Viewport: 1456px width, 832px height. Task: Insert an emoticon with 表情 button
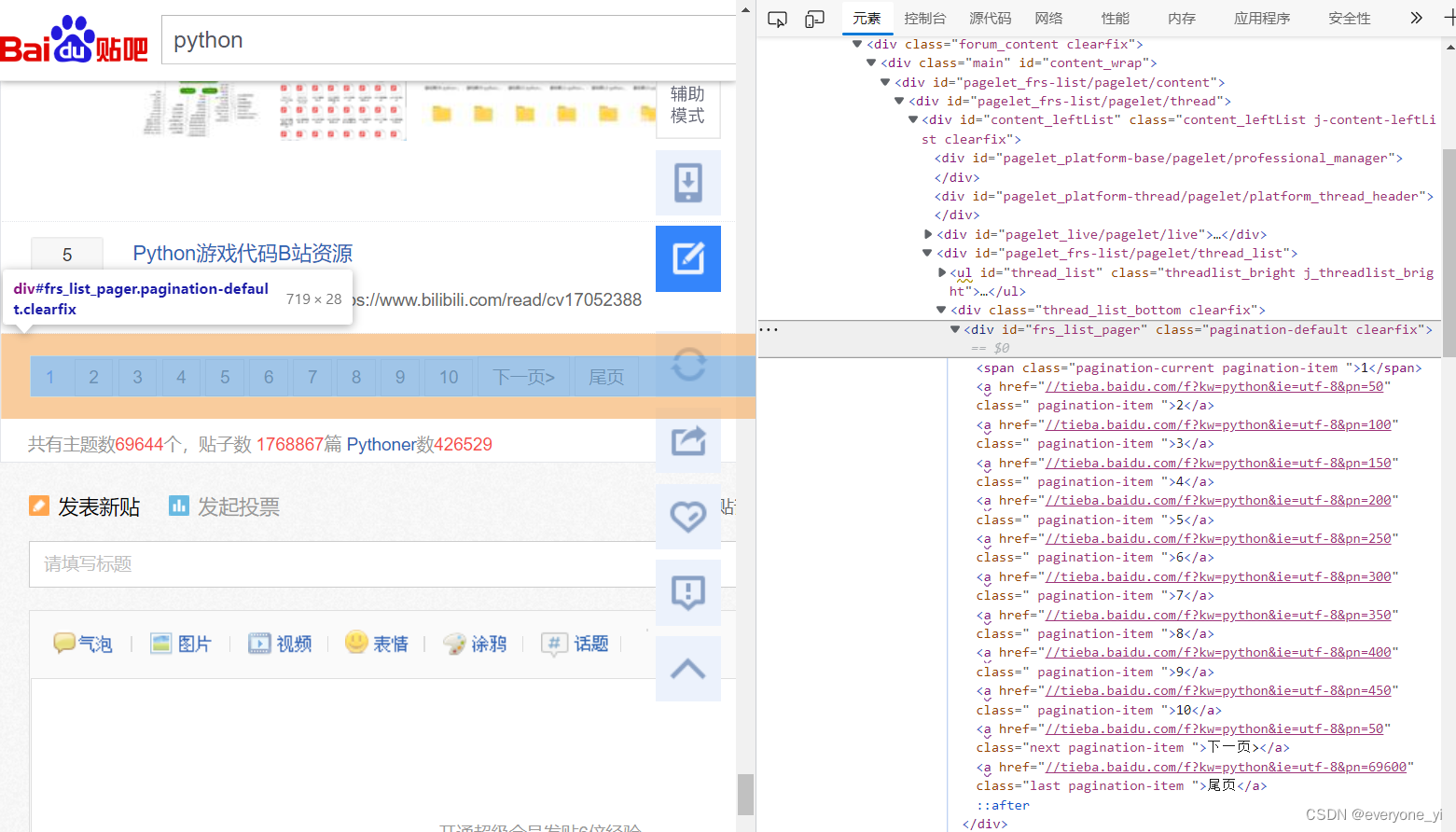[377, 644]
